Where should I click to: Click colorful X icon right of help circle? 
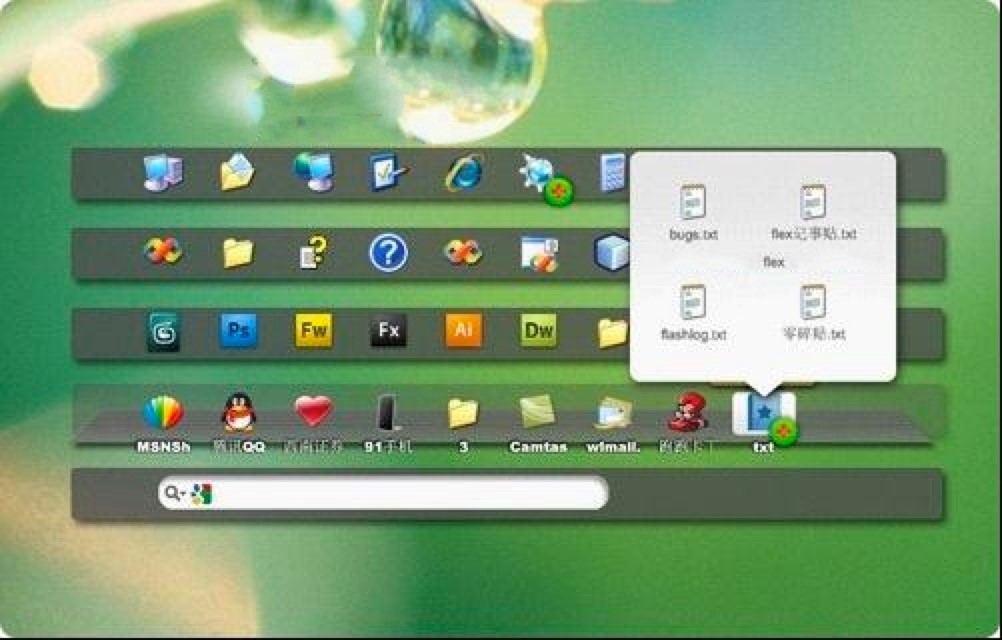[463, 252]
